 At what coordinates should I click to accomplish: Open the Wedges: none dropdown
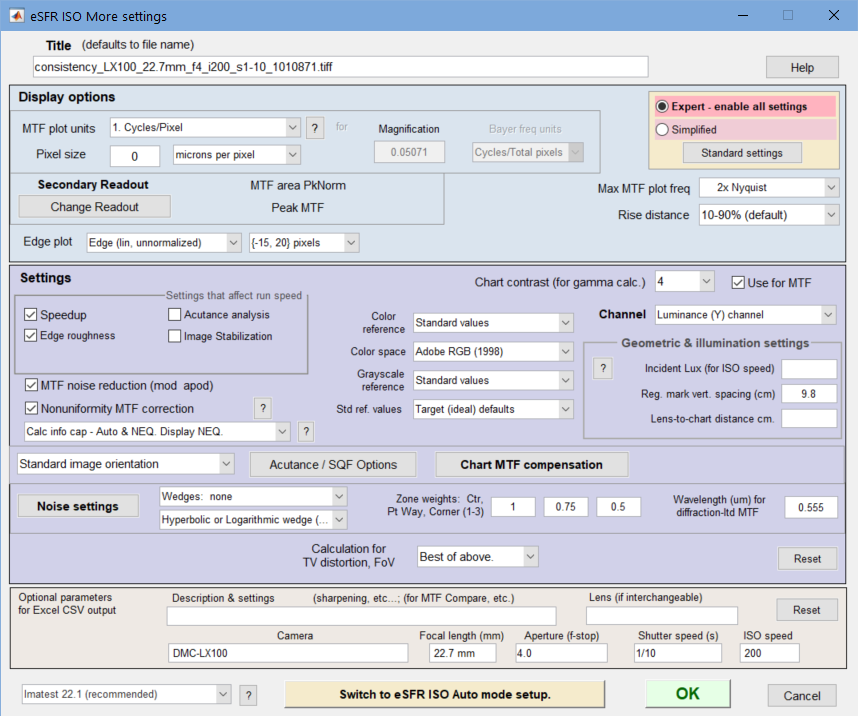pyautogui.click(x=253, y=496)
